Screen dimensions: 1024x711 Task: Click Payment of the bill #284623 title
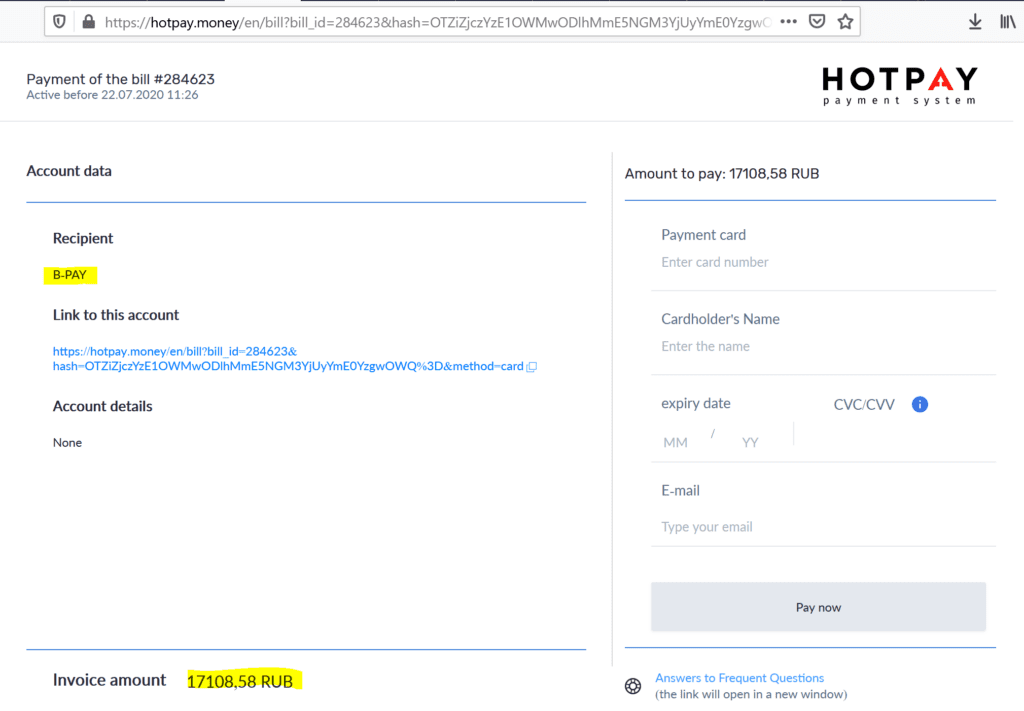click(x=120, y=79)
